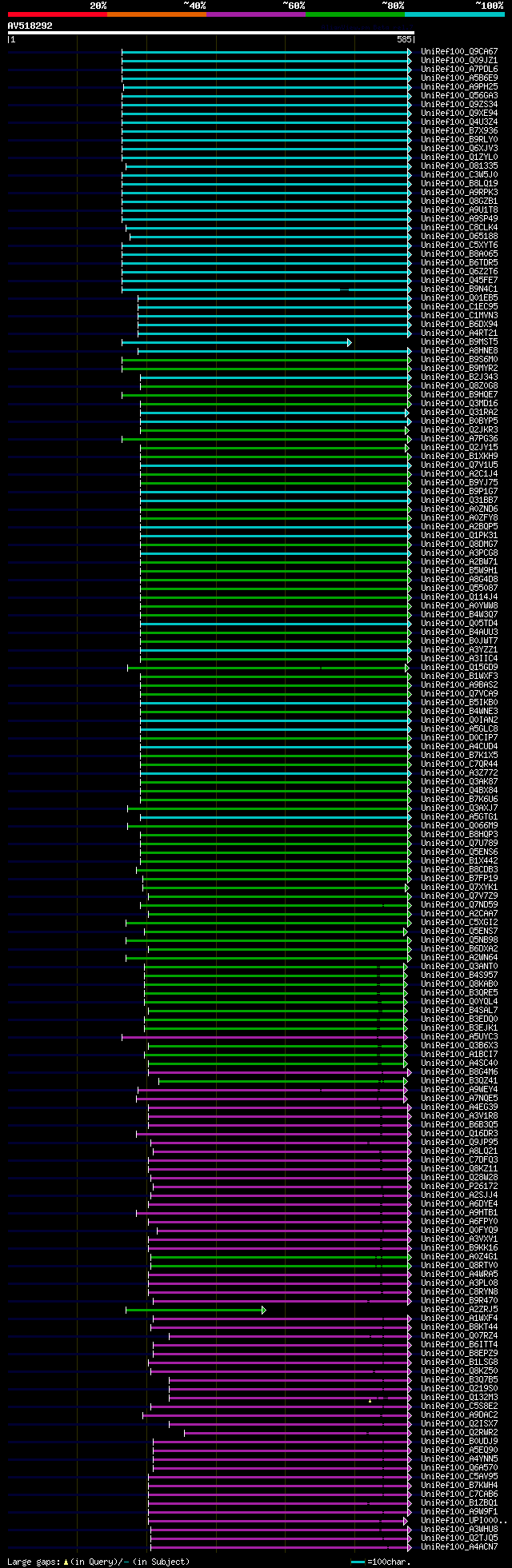Open hit UniRef100_Q09JZ1

[459, 61]
